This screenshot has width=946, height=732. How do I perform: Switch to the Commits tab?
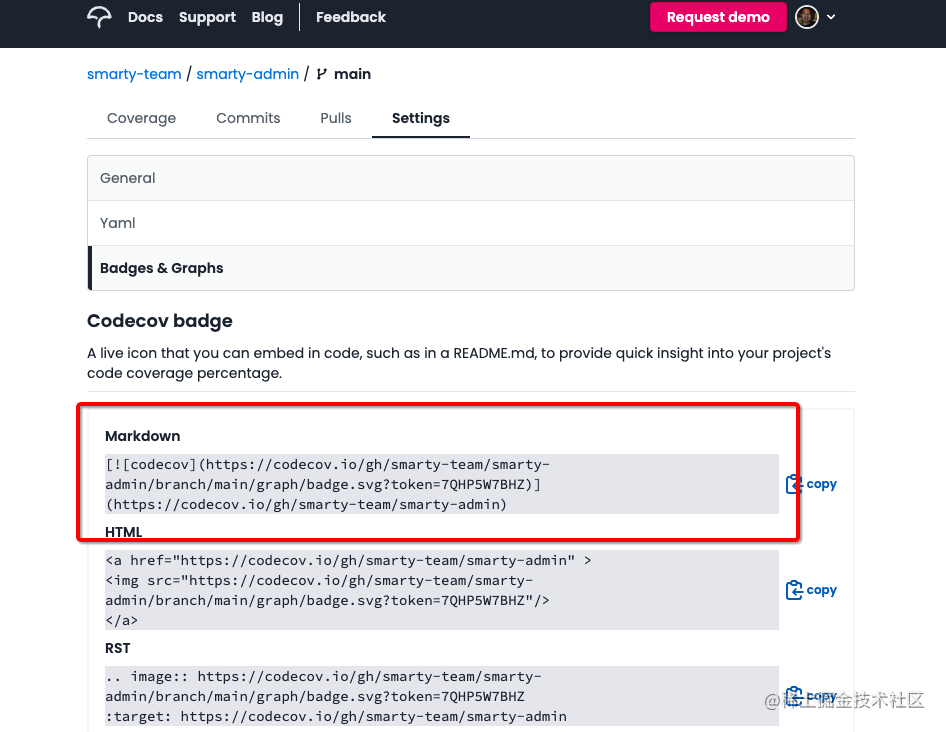248,118
